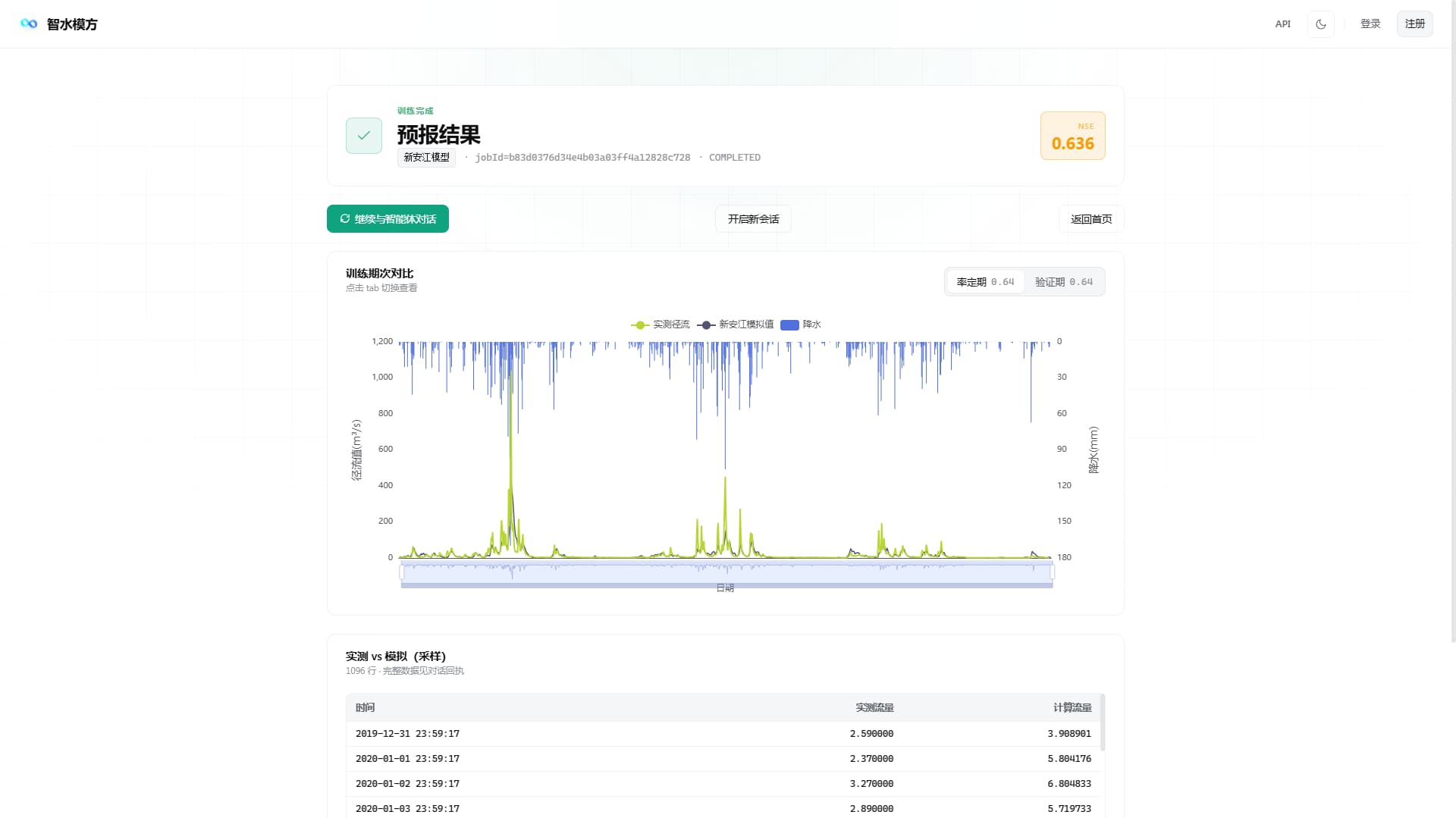The height and width of the screenshot is (818, 1456).
Task: Click the 注册 button
Action: (1415, 24)
